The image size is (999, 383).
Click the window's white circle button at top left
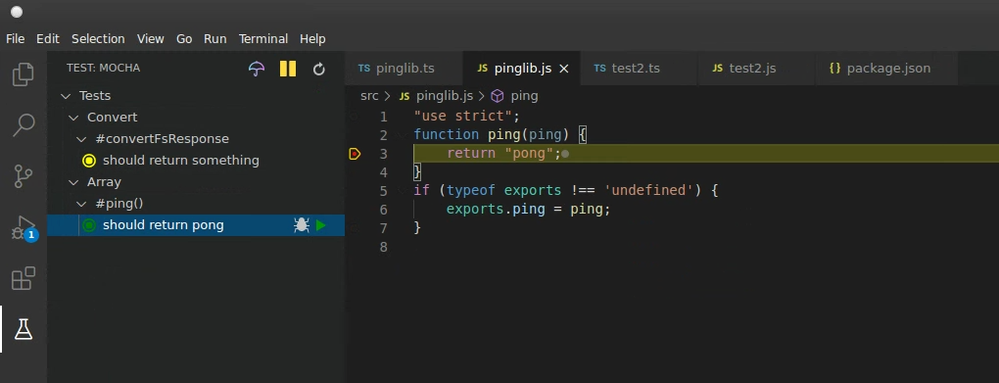pos(17,12)
